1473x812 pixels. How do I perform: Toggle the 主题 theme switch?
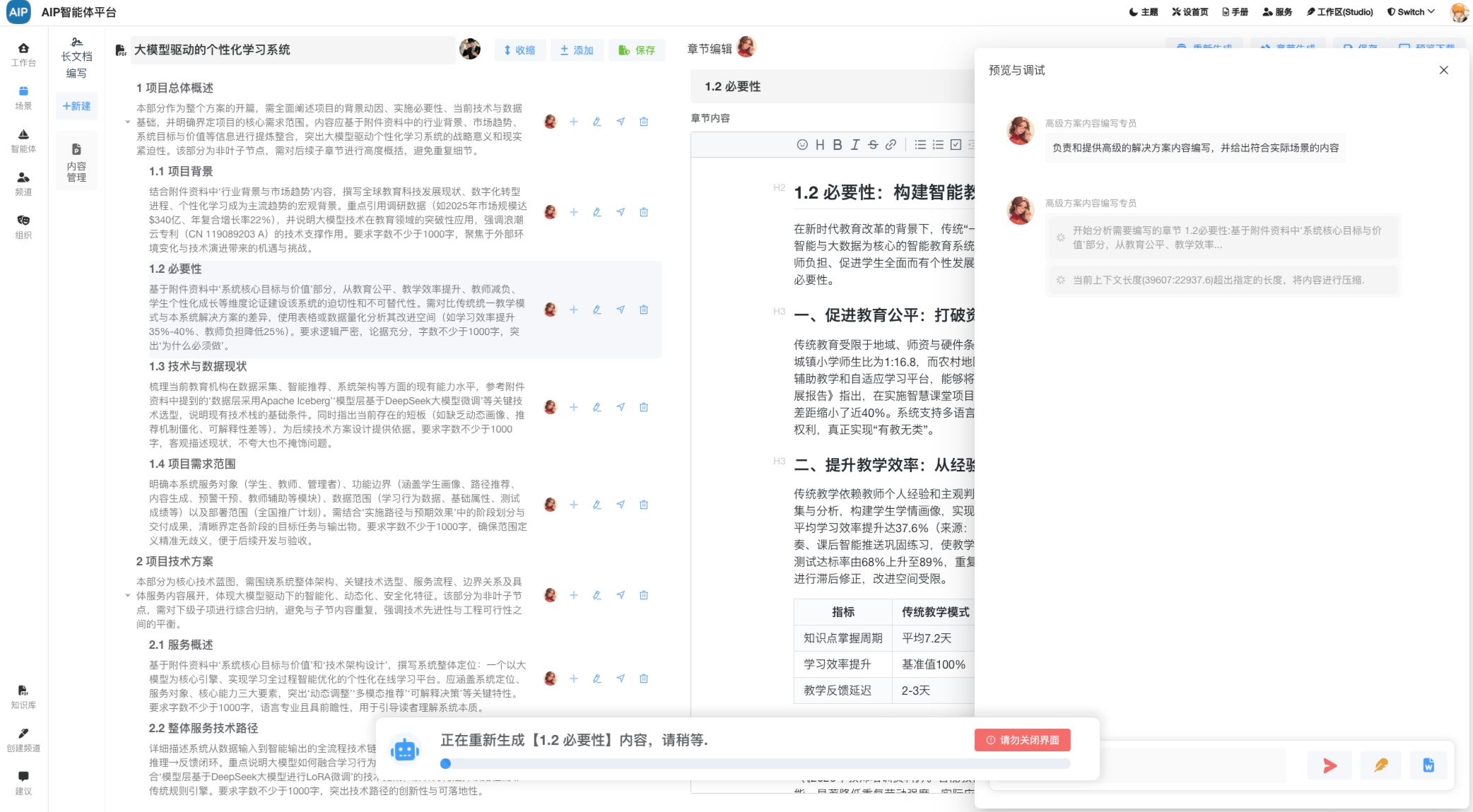[1143, 12]
